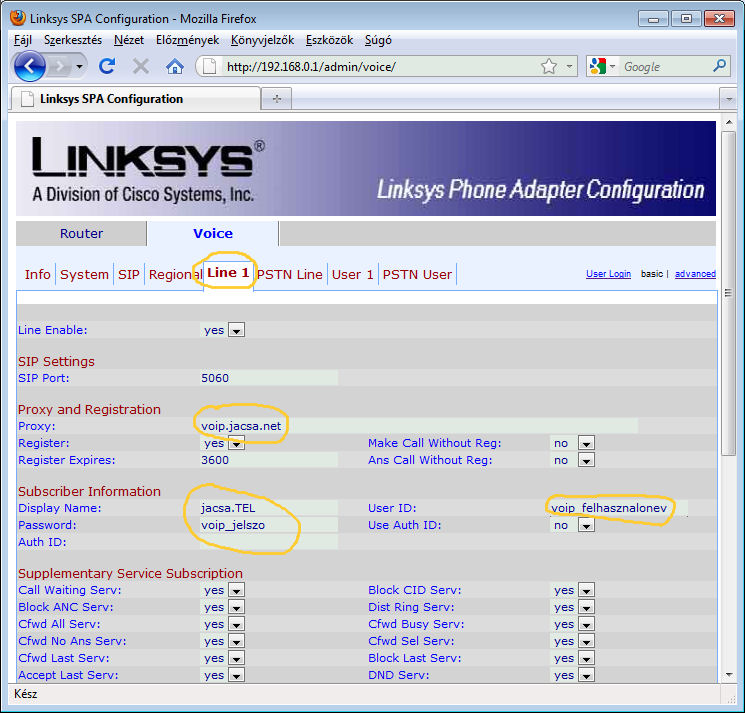Open the Line Enable dropdown

pyautogui.click(x=236, y=330)
